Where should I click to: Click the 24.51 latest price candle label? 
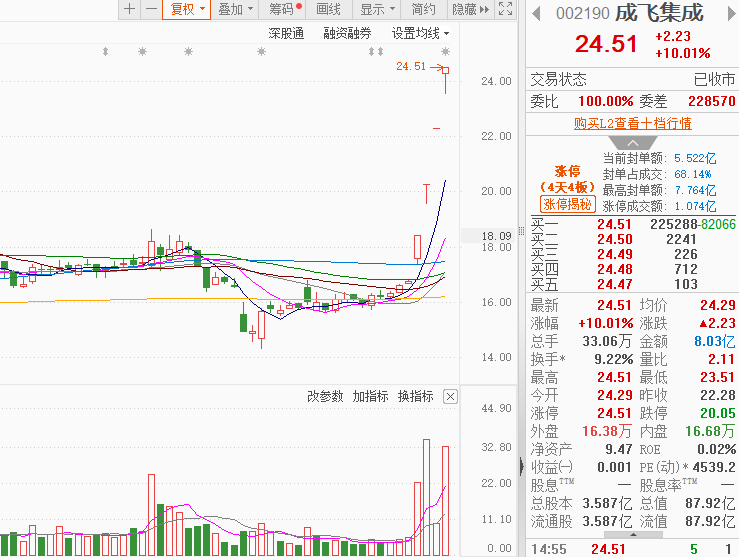pyautogui.click(x=411, y=66)
